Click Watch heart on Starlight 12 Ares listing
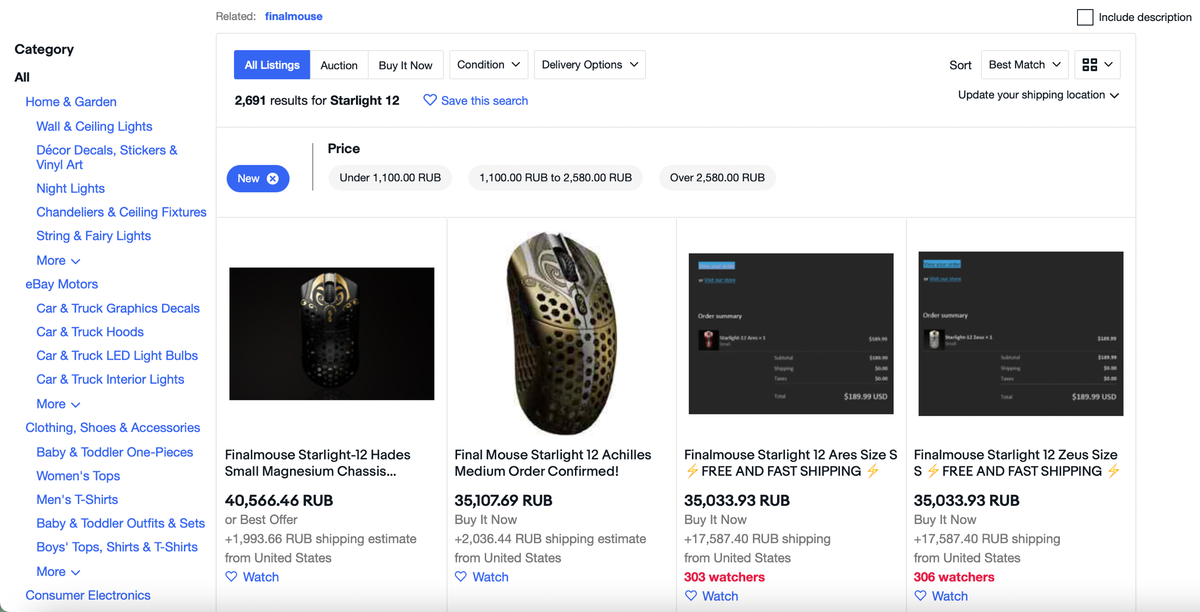The height and width of the screenshot is (612, 1200). coord(691,596)
